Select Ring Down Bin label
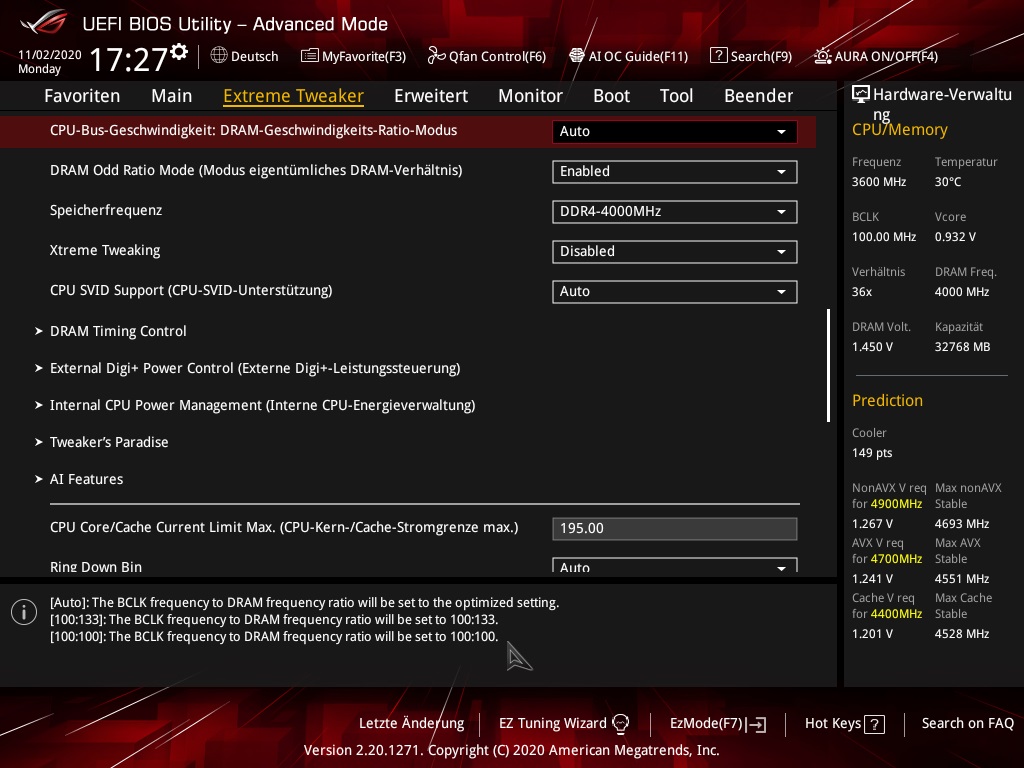Image resolution: width=1024 pixels, height=768 pixels. [96, 567]
